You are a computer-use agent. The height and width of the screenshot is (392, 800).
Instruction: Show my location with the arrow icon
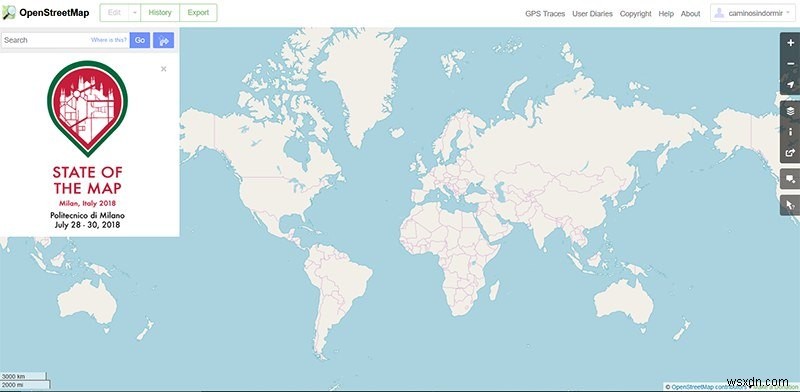pyautogui.click(x=790, y=84)
